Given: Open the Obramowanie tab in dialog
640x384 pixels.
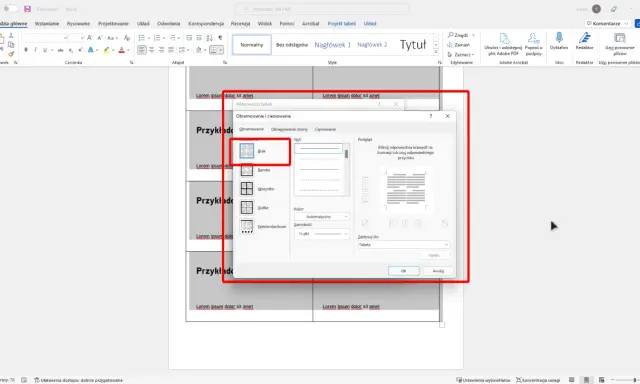Looking at the screenshot, I should click(x=251, y=129).
